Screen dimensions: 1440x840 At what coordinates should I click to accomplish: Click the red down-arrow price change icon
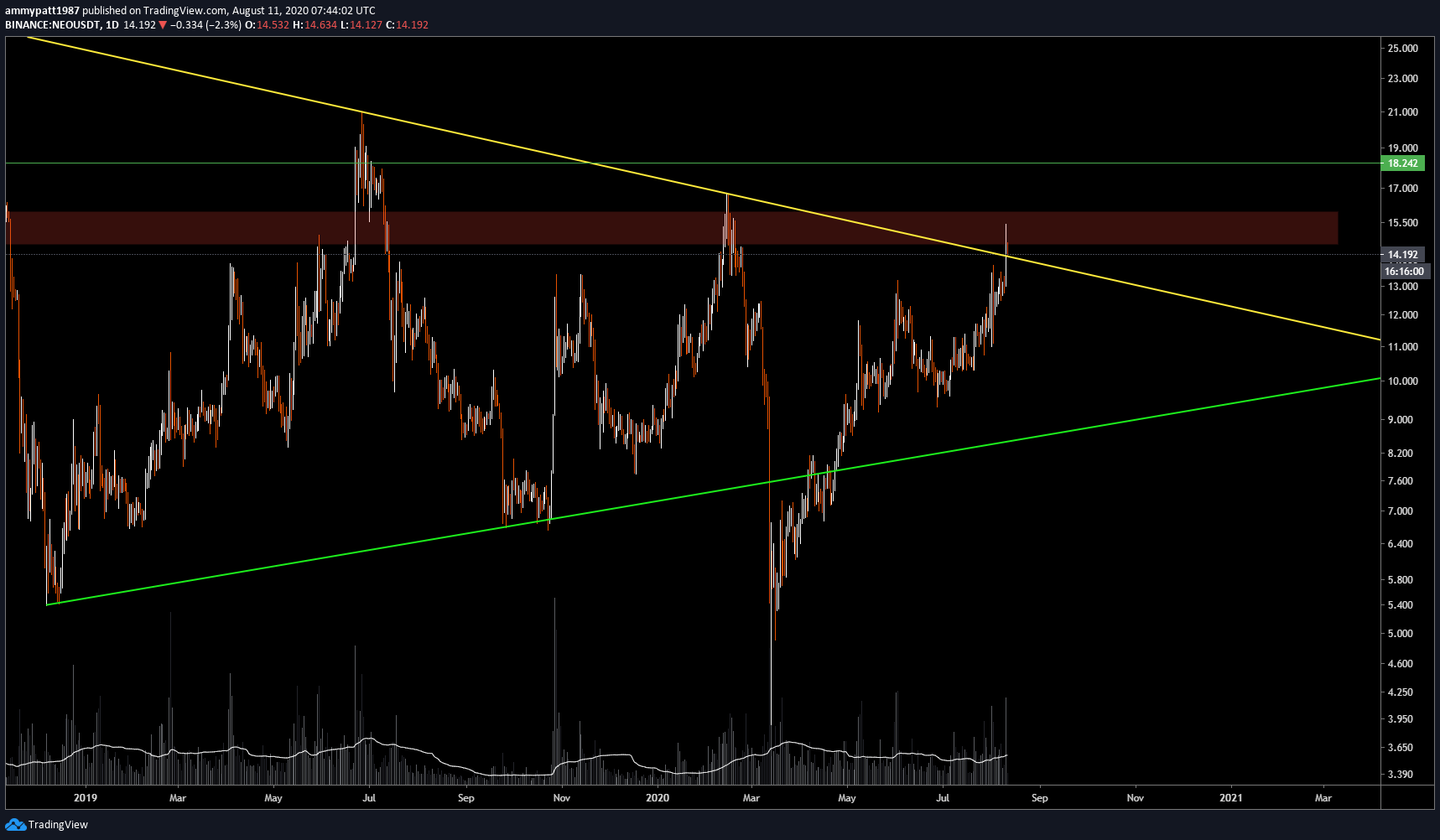[163, 25]
